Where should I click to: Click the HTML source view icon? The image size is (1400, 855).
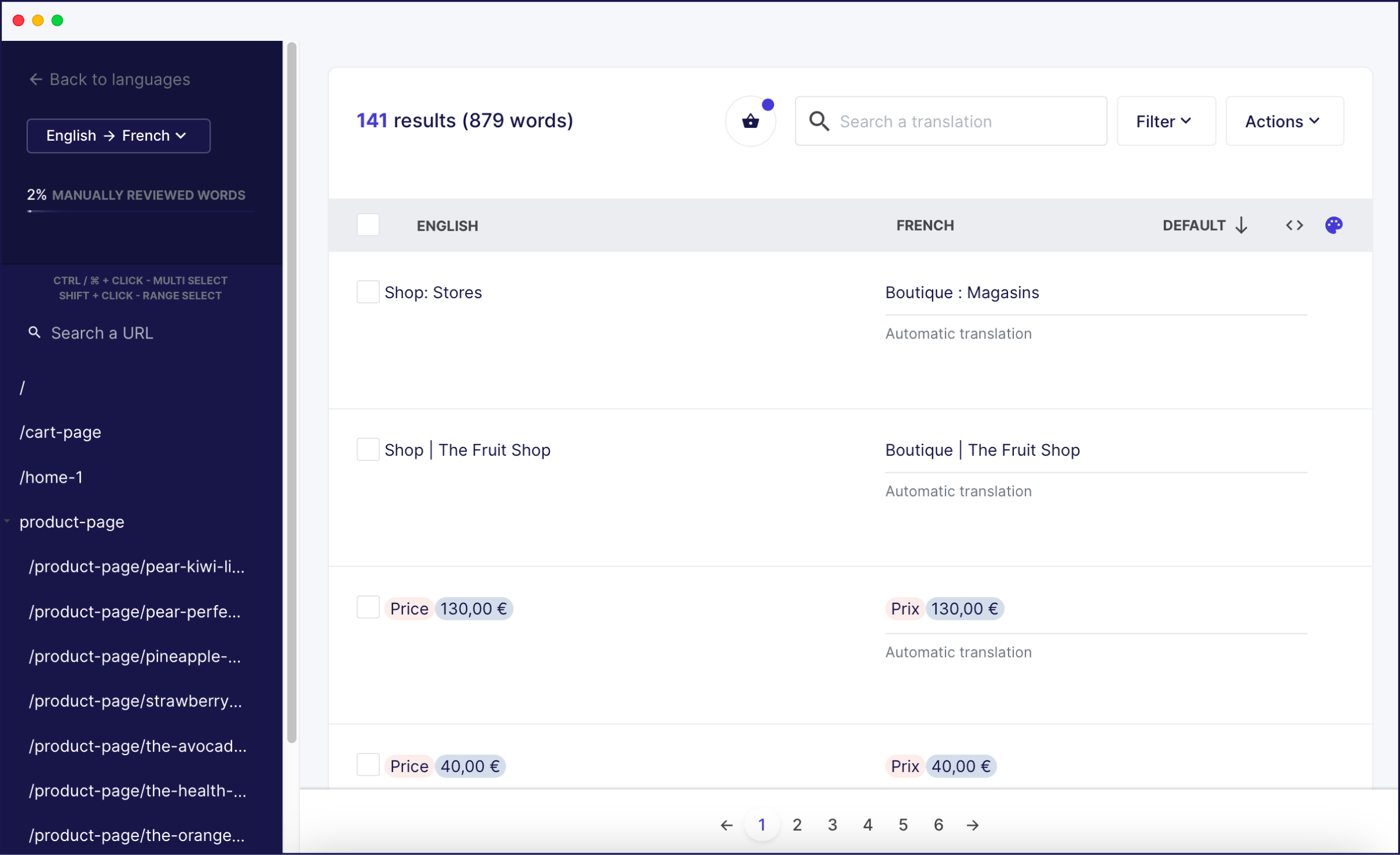click(x=1294, y=225)
